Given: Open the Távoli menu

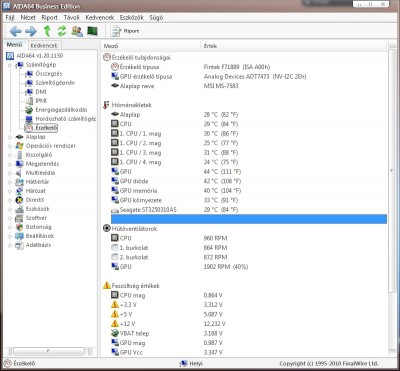Looking at the screenshot, I should pyautogui.click(x=71, y=17).
